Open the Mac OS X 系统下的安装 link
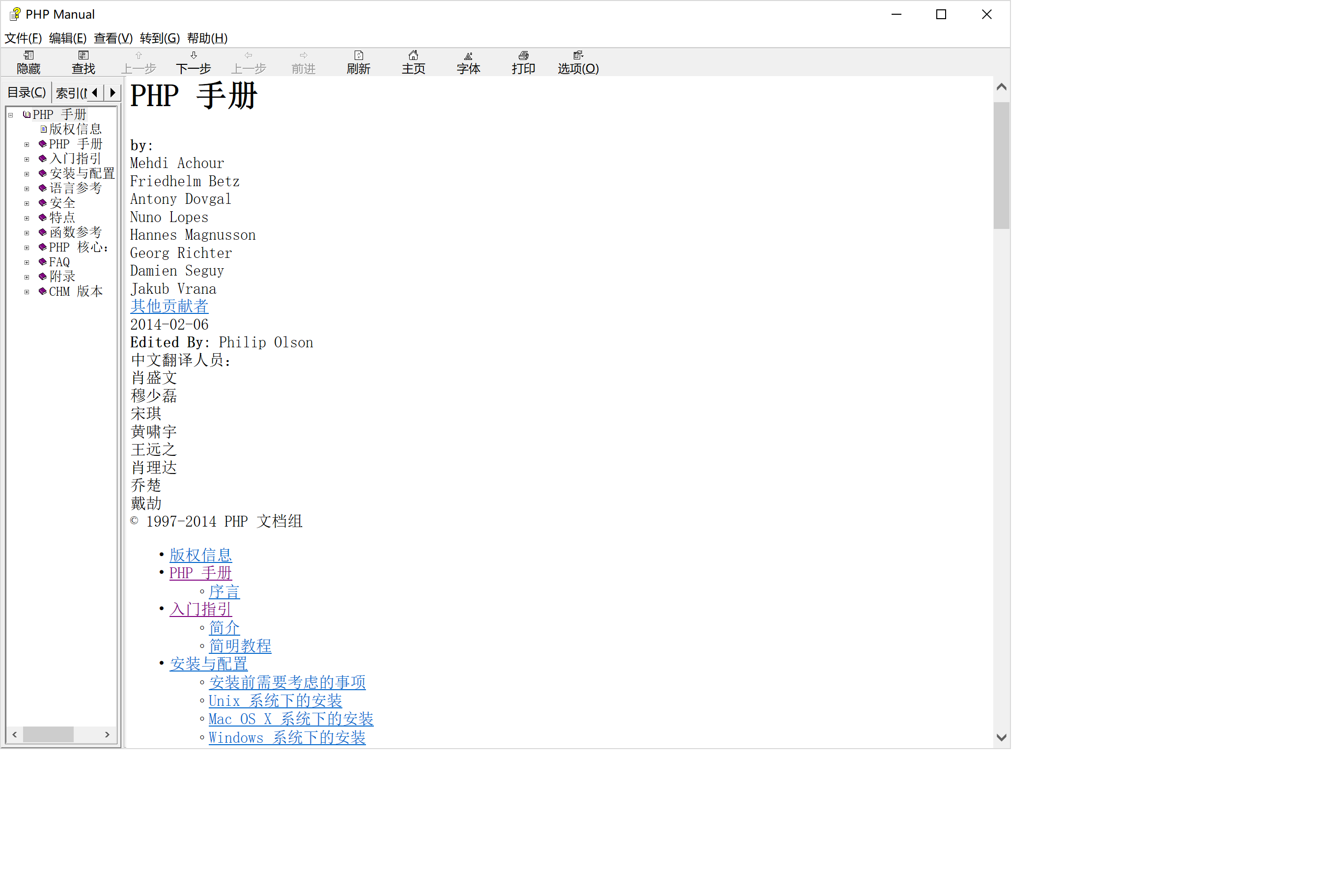This screenshot has height=896, width=1344. click(291, 720)
